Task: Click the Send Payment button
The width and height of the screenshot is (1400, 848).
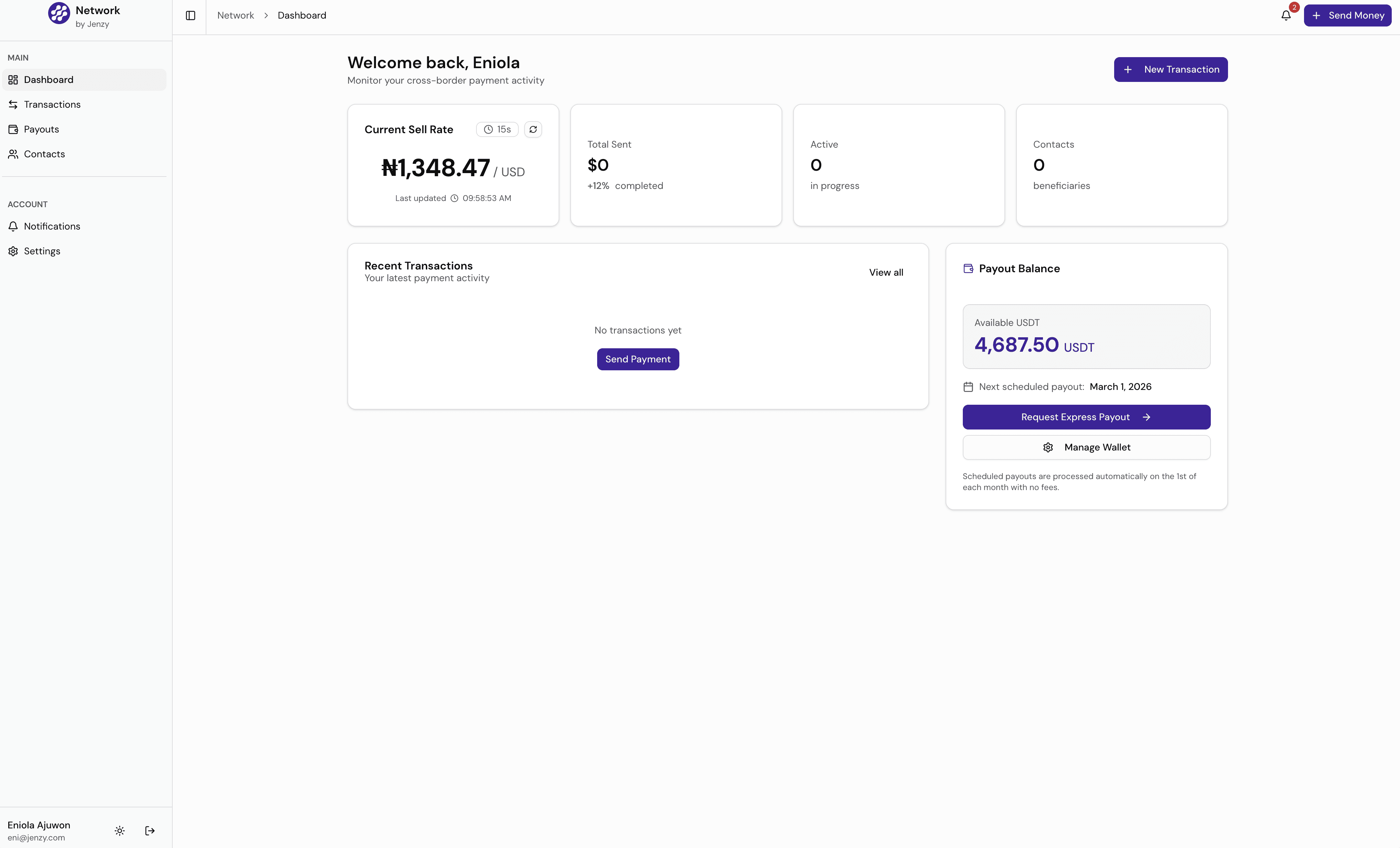Action: (x=637, y=359)
